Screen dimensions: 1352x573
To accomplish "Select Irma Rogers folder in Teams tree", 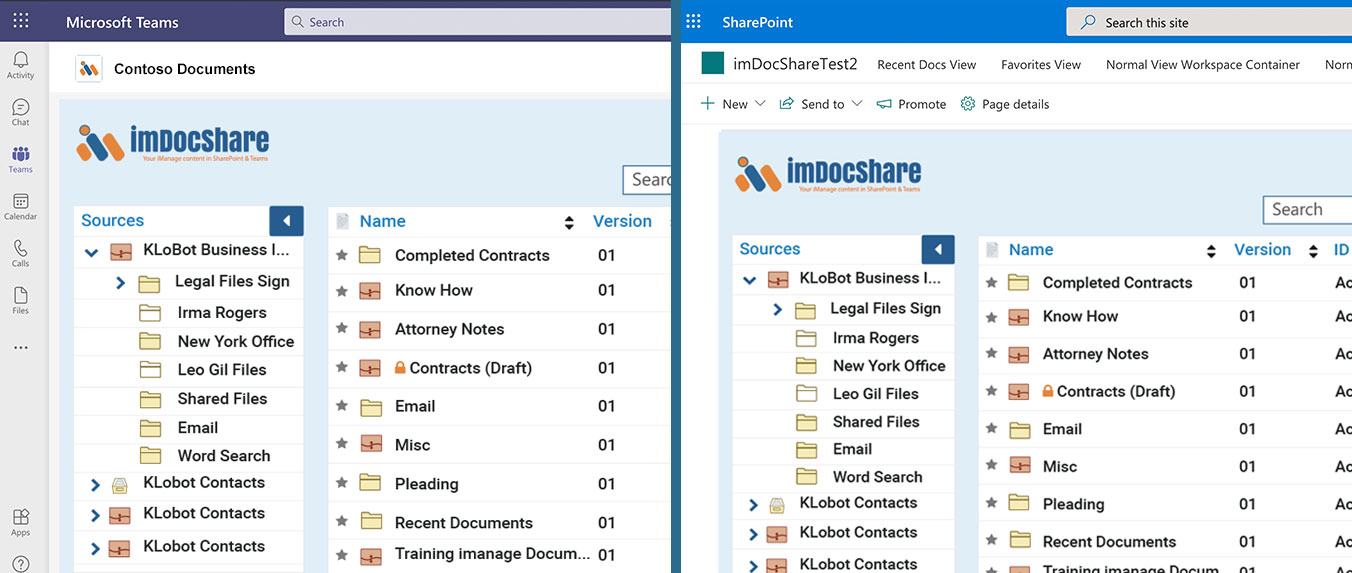I will pyautogui.click(x=222, y=313).
